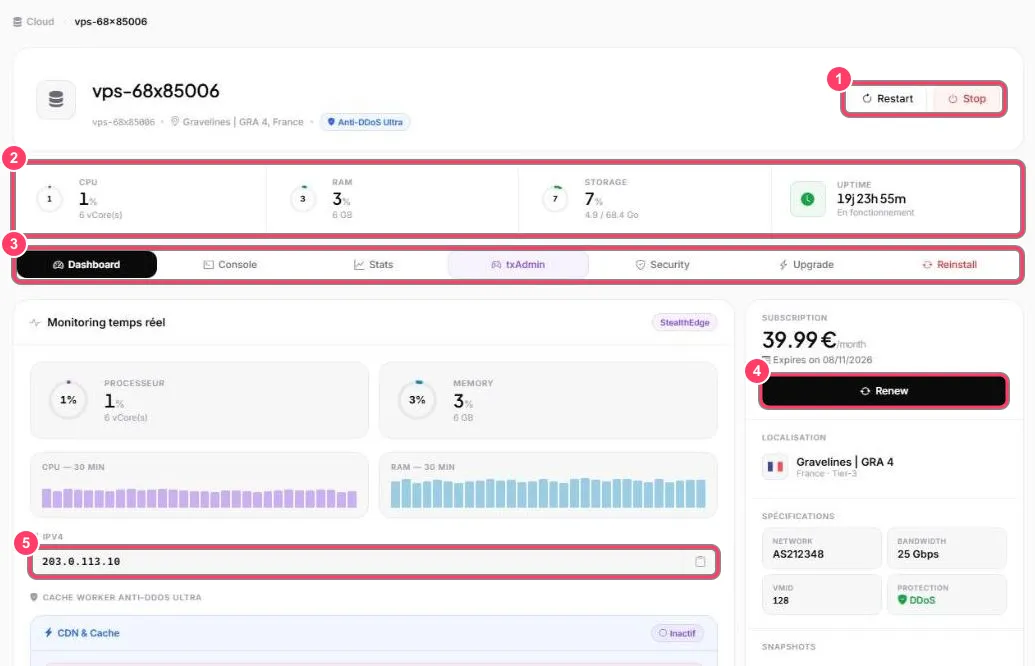The height and width of the screenshot is (666, 1035).
Task: Select the Reinstall tab
Action: click(949, 265)
